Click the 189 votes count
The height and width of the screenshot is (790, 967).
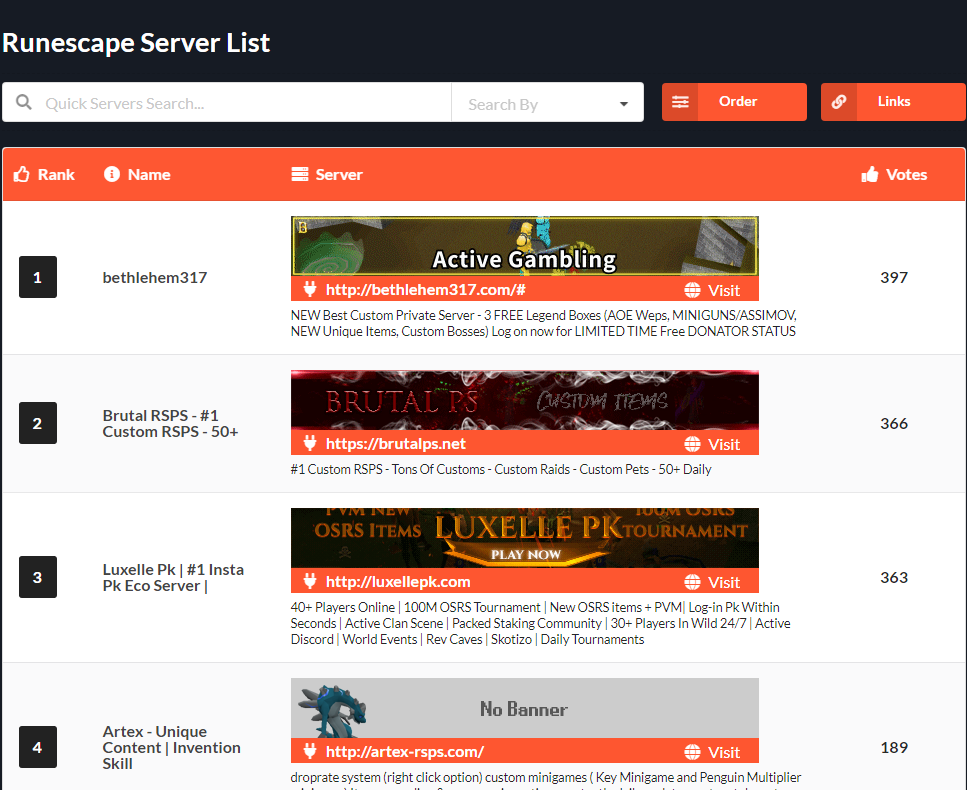point(894,748)
